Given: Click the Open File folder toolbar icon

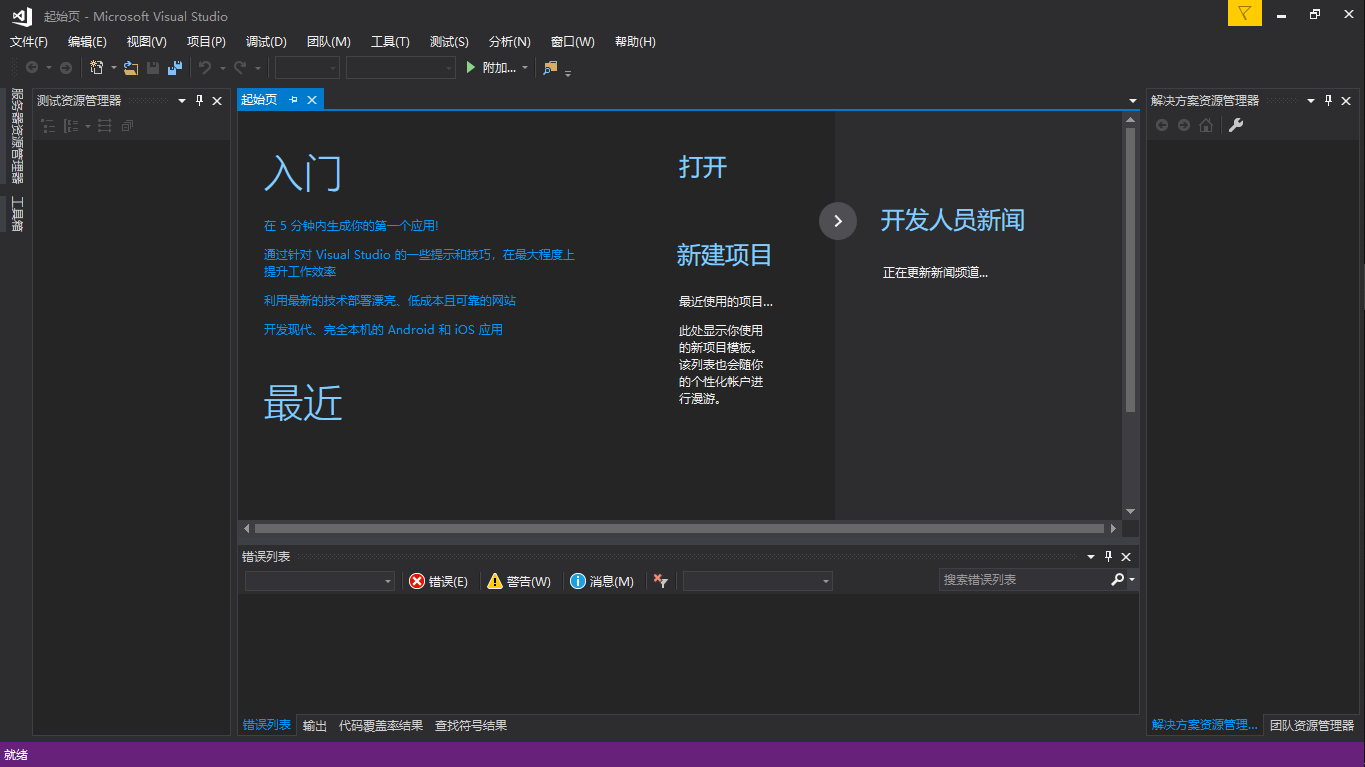Looking at the screenshot, I should click(x=131, y=68).
